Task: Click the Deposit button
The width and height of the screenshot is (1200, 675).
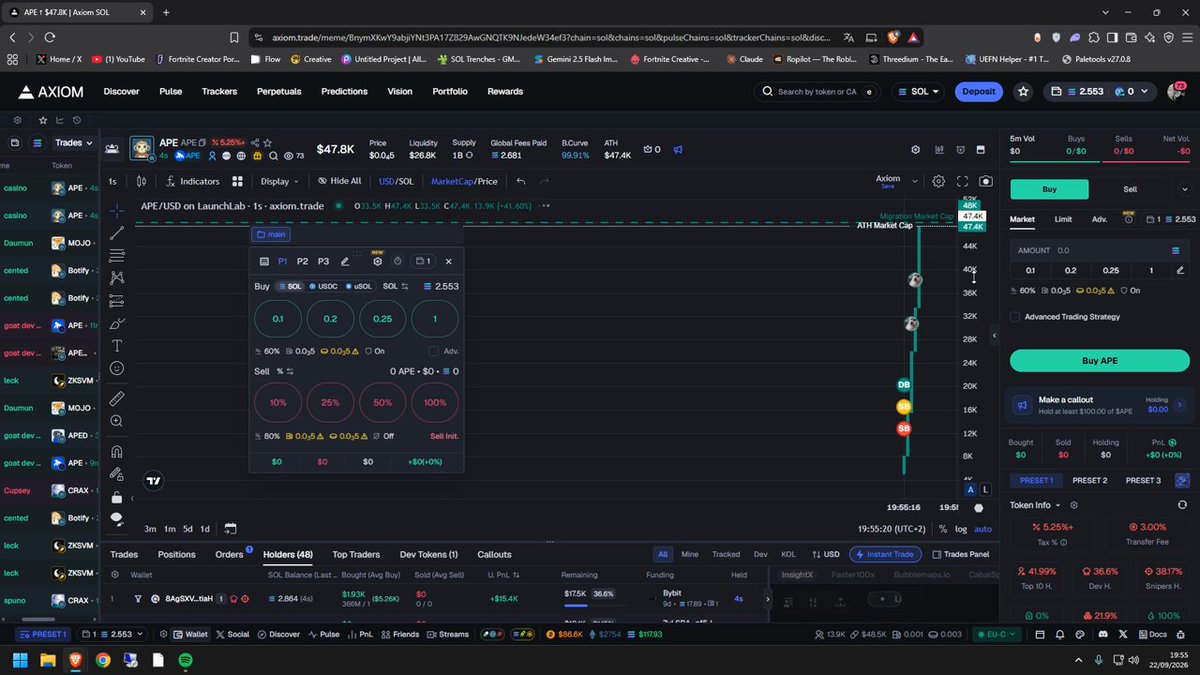Action: 978,91
